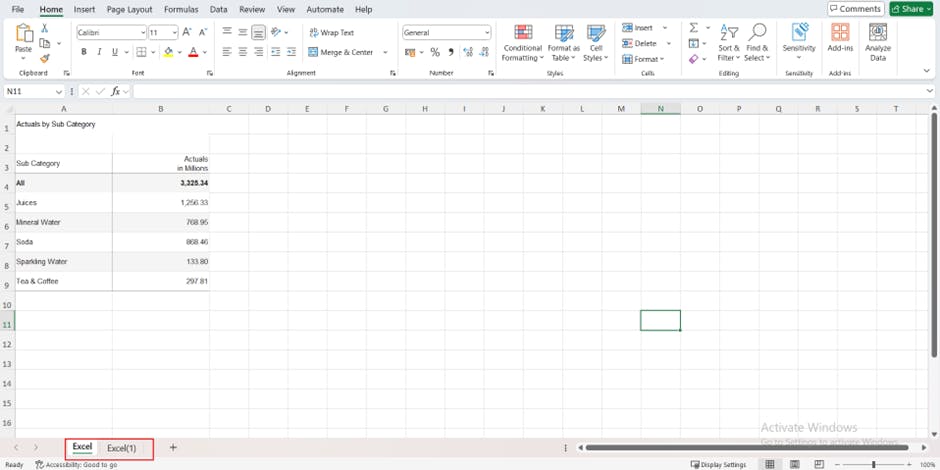Select the Excel(1) sheet tab
Screen dimensions: 940x470
coord(122,448)
